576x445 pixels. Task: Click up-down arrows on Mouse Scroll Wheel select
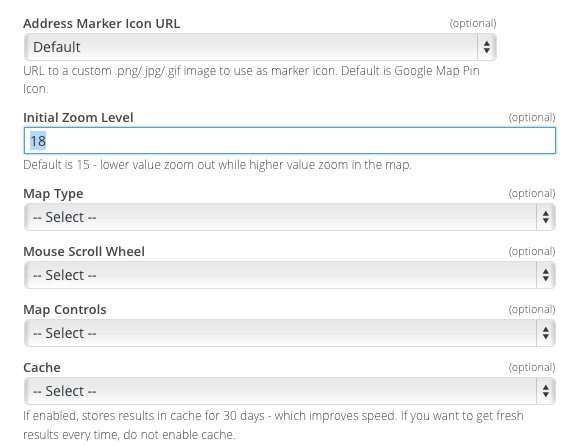546,275
